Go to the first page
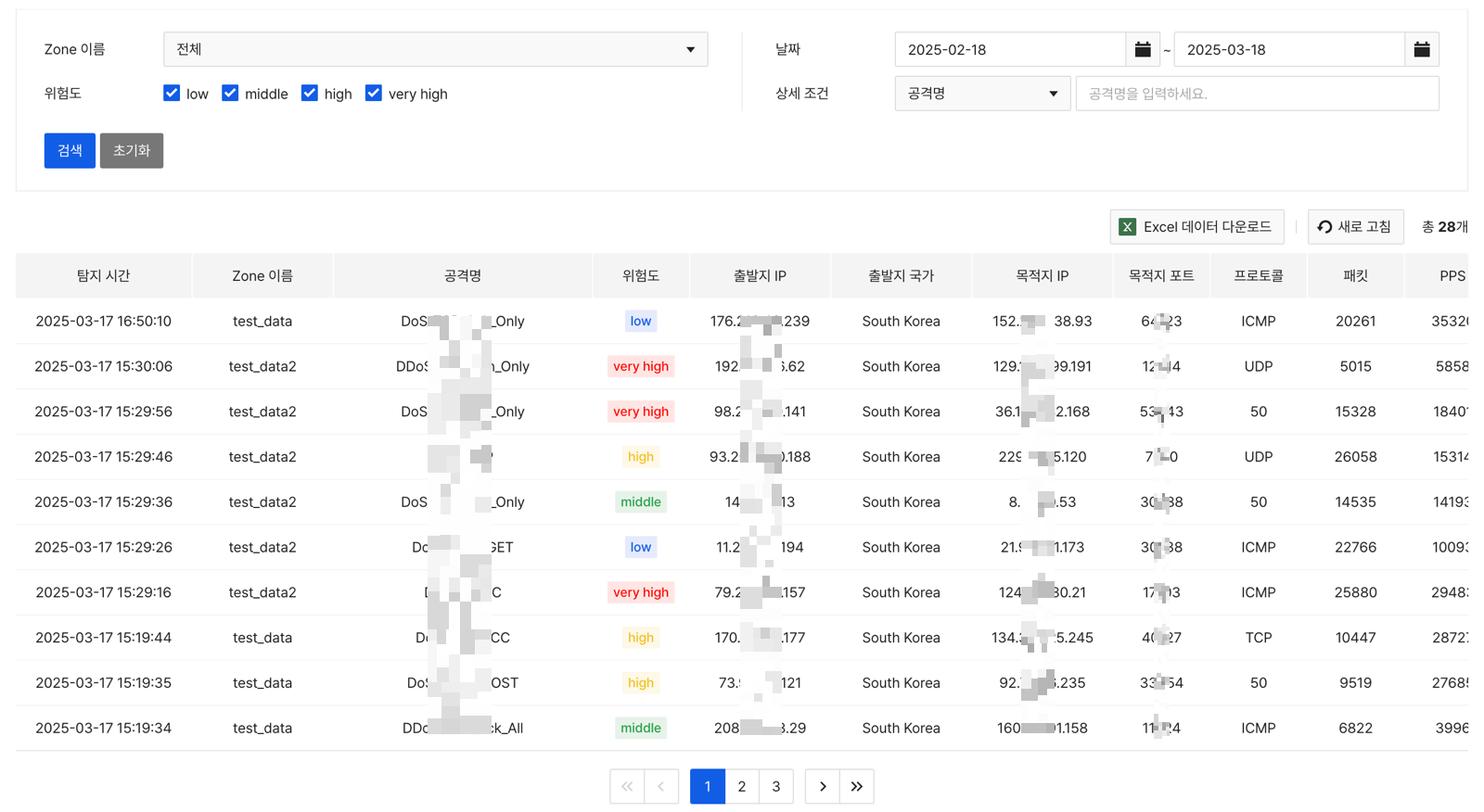Viewport: 1484px width, 812px height. pyautogui.click(x=627, y=787)
